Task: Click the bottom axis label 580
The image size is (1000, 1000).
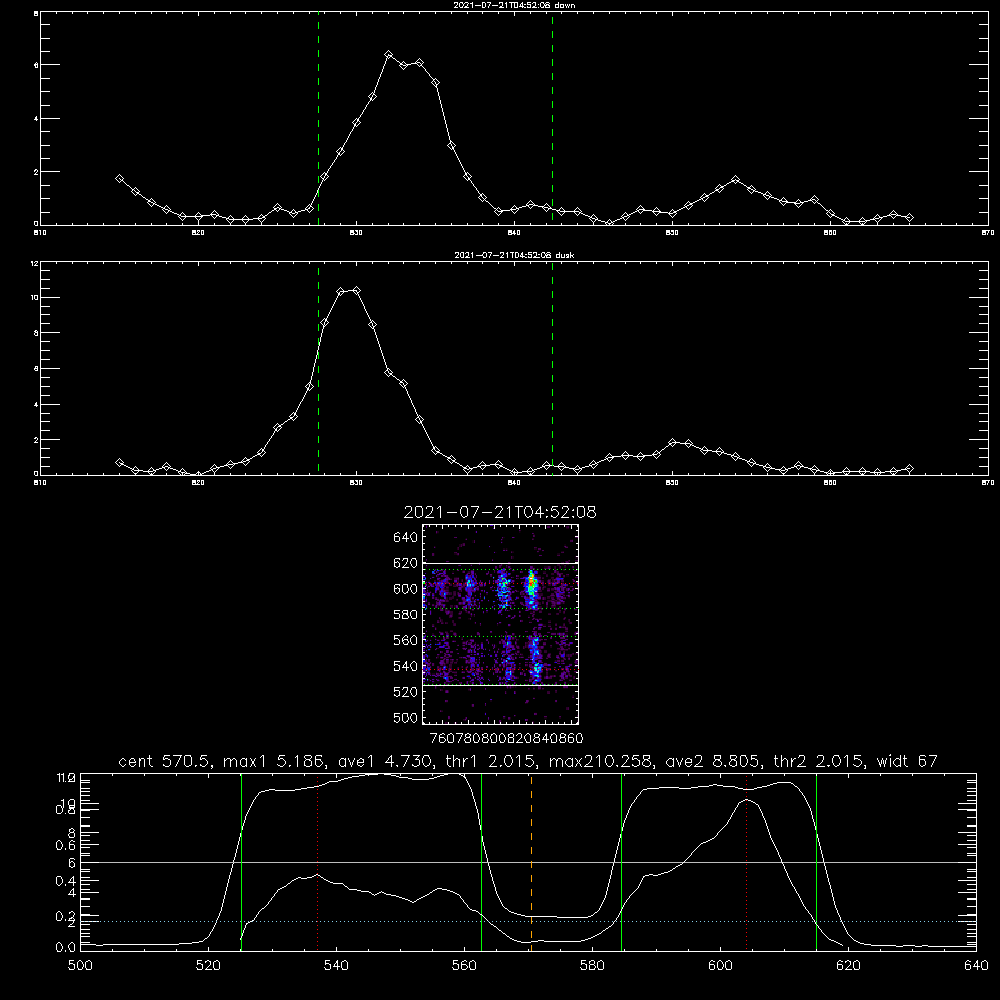Action: (592, 966)
